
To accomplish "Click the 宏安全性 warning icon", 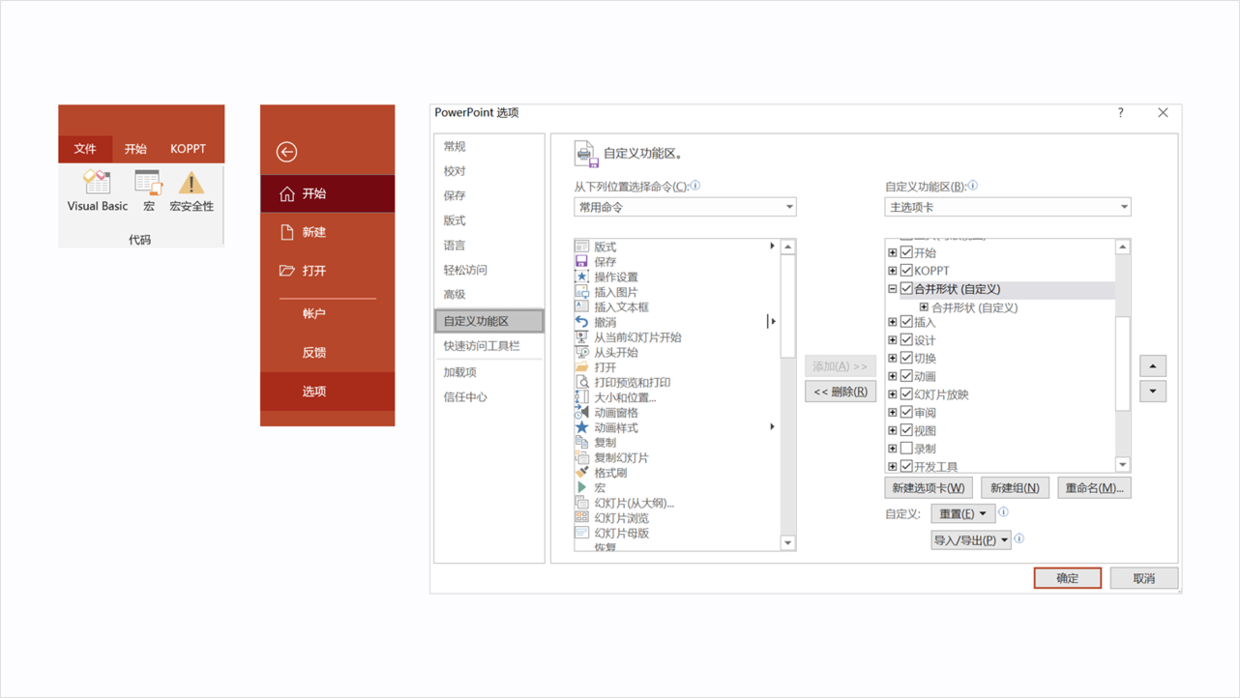I will point(191,182).
